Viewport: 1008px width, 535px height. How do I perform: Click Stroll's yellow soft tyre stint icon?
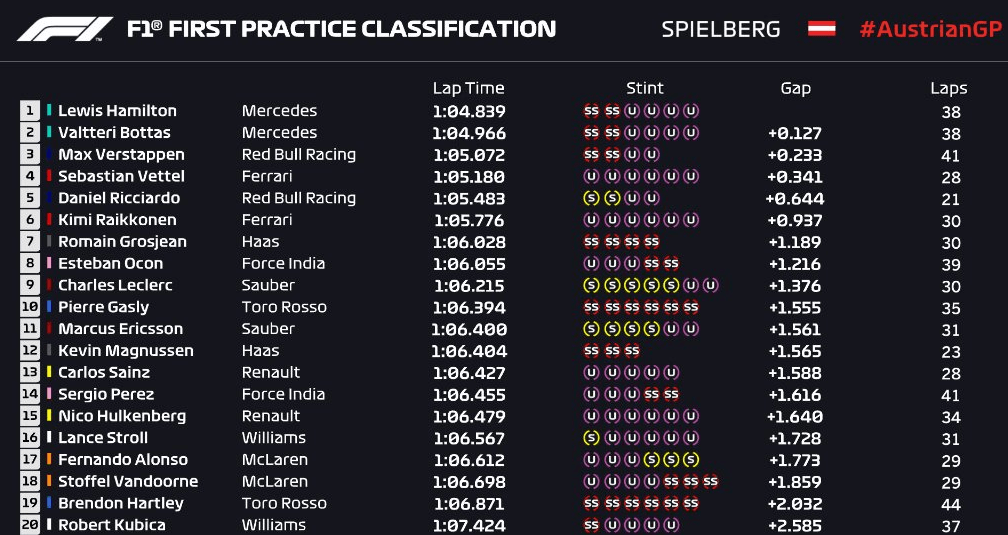click(x=591, y=438)
